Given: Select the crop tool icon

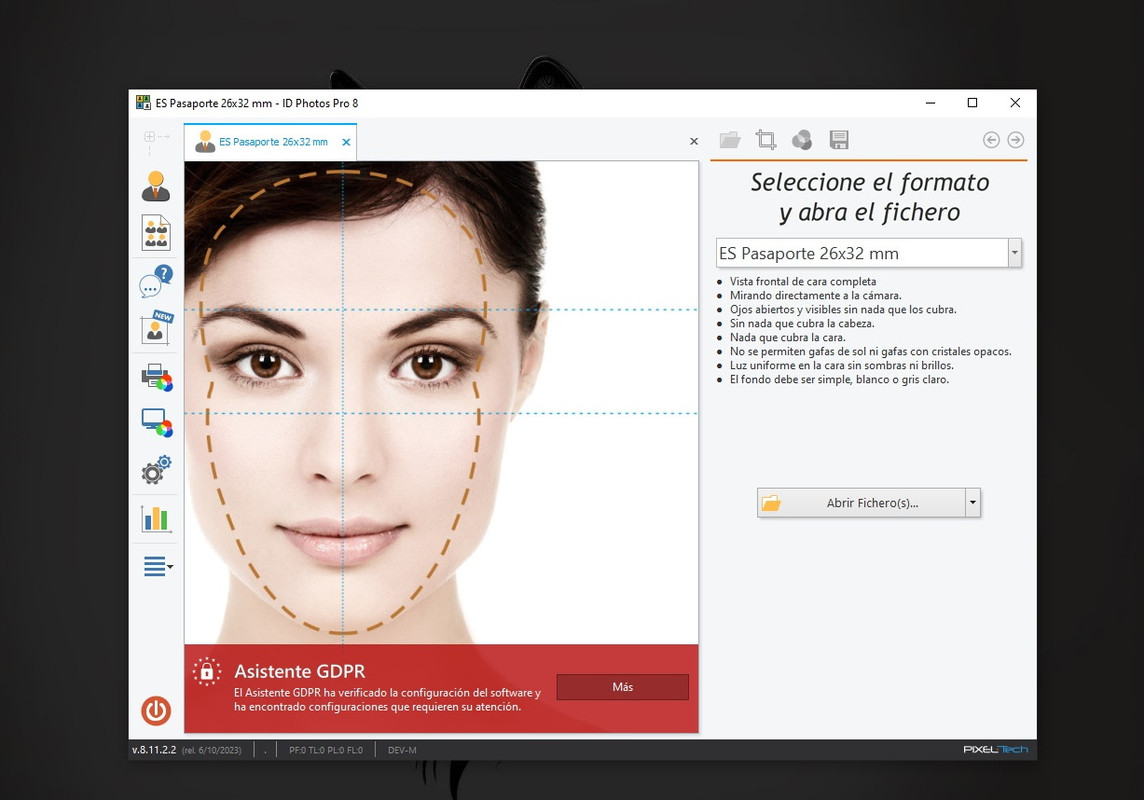Looking at the screenshot, I should [766, 139].
